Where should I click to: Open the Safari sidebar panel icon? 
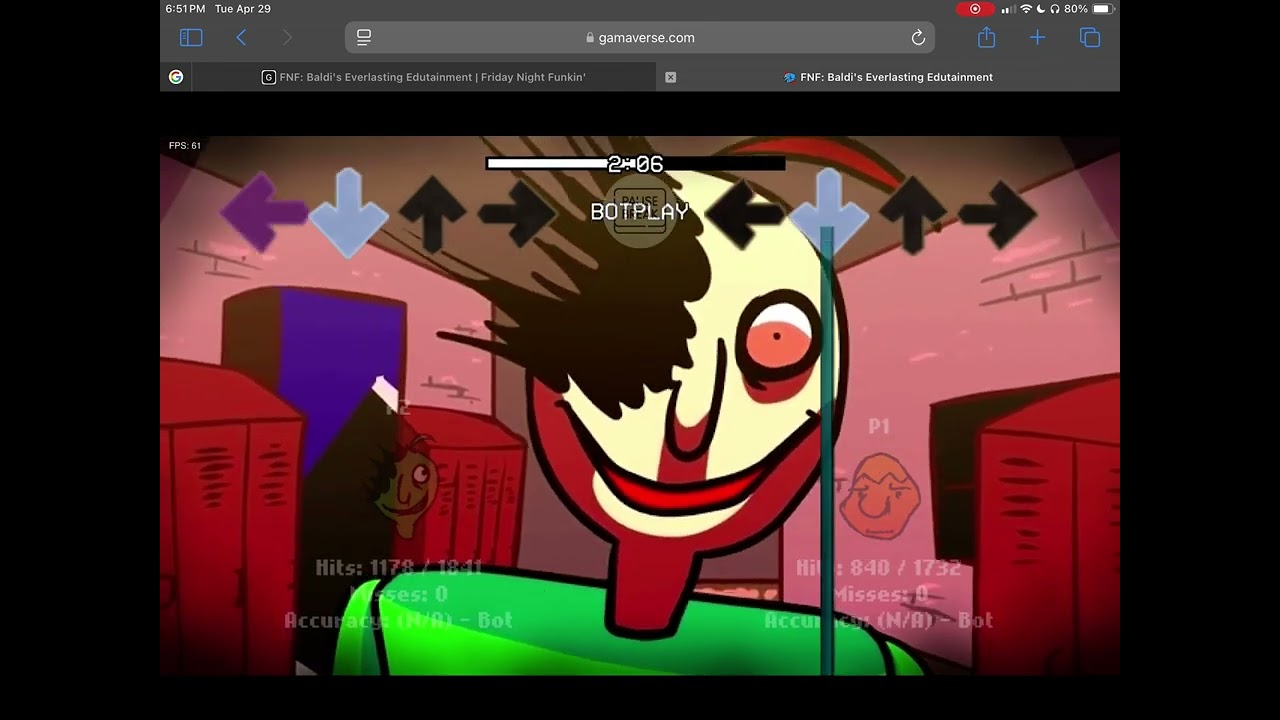click(x=191, y=38)
